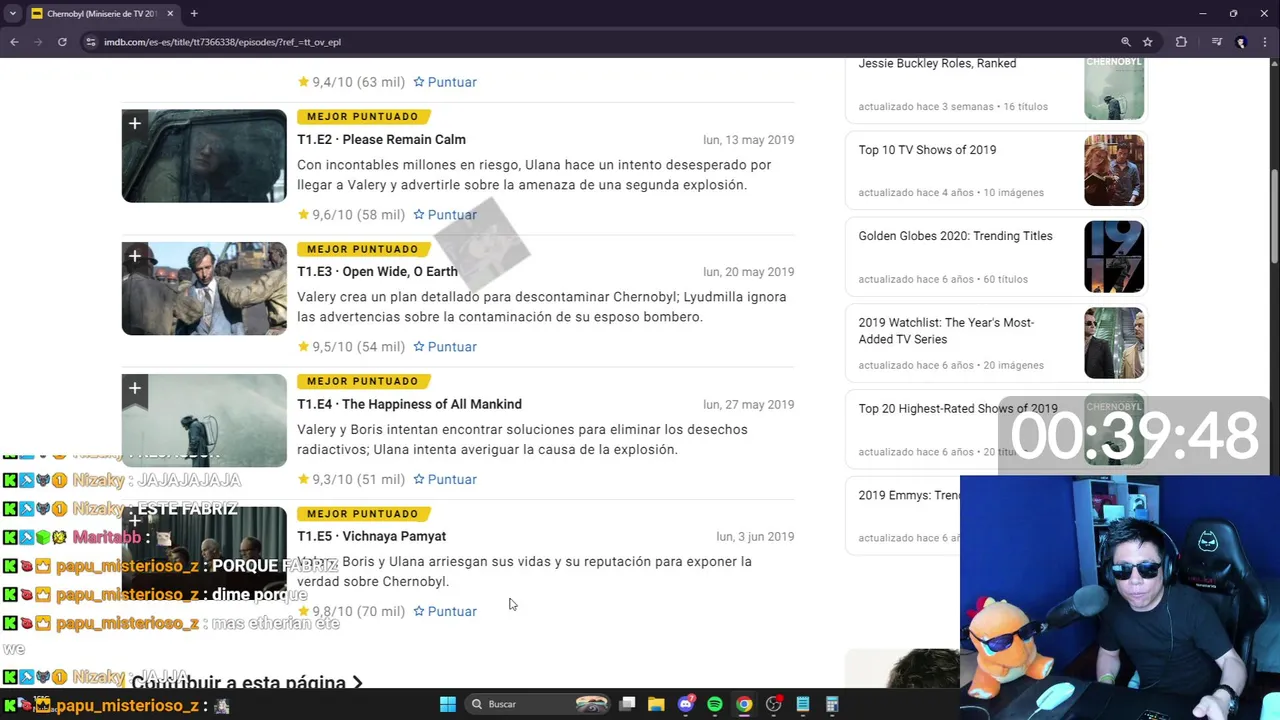Rate Vichnaya Pamyat with Puntuar
The height and width of the screenshot is (720, 1280).
[x=445, y=611]
